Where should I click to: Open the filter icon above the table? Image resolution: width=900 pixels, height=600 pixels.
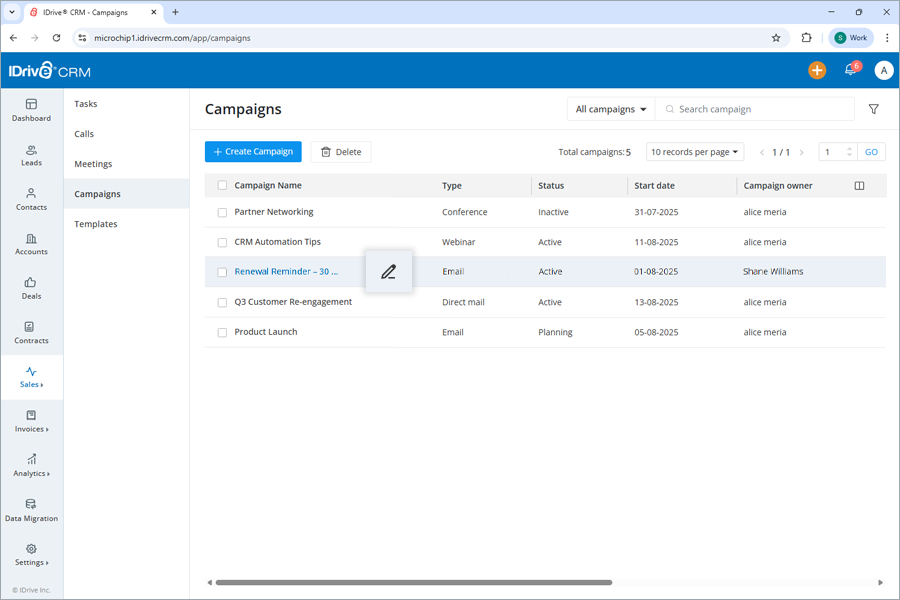[873, 108]
